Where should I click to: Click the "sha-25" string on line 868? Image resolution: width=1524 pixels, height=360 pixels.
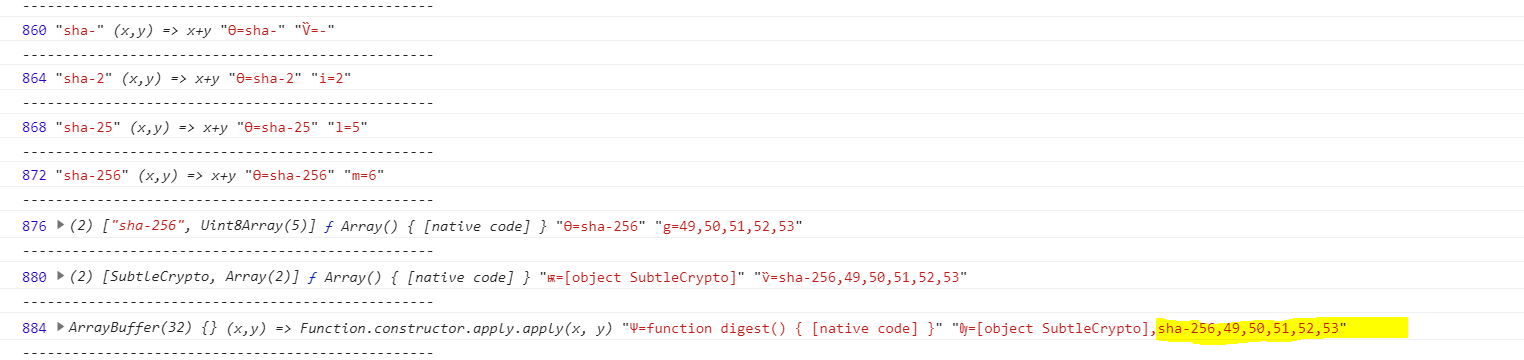tap(88, 127)
